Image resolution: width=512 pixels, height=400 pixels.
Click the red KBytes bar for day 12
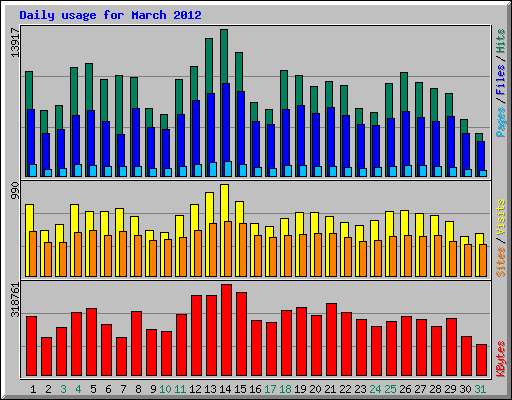tap(196, 335)
